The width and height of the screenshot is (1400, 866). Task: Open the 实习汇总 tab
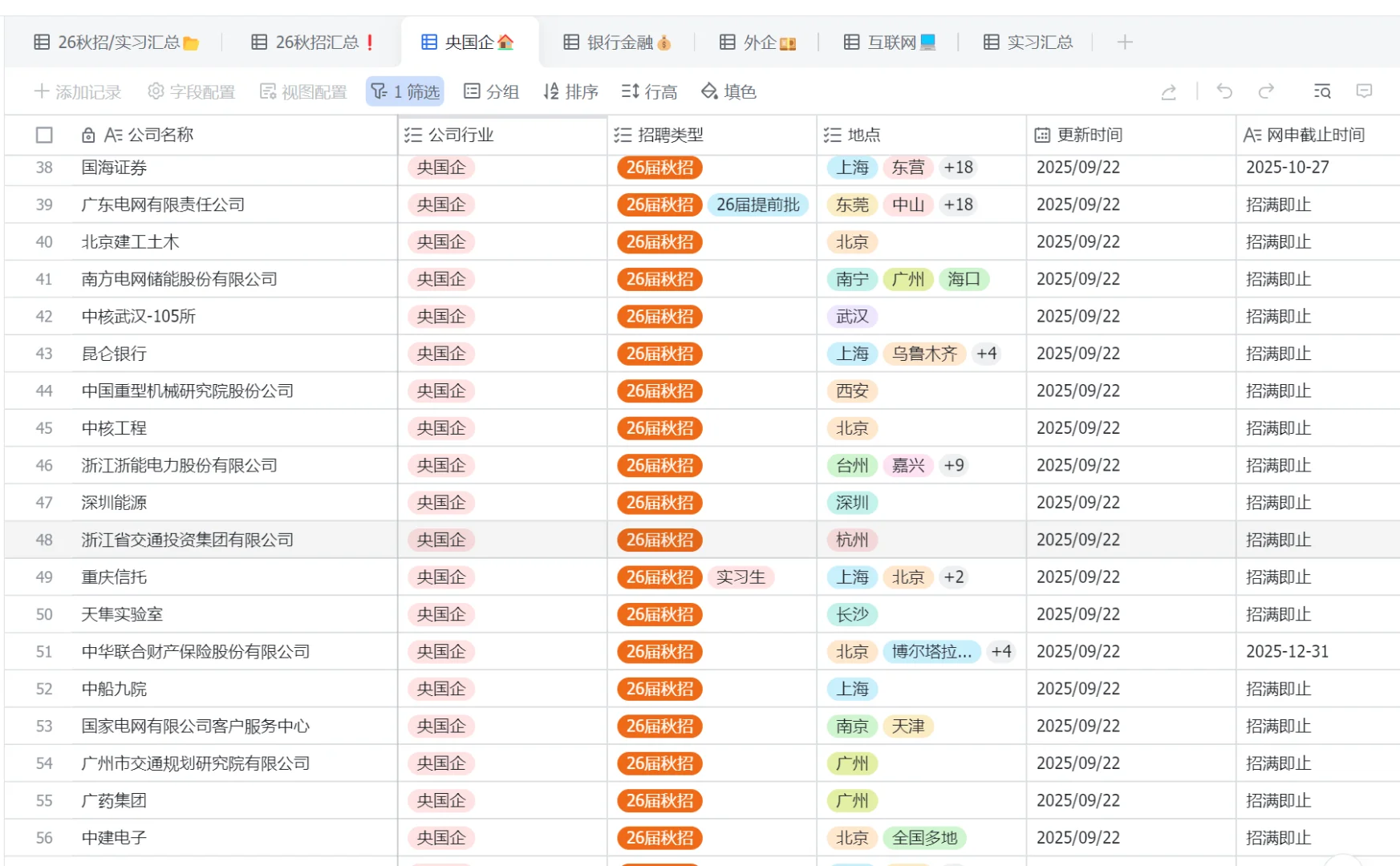[x=1029, y=42]
